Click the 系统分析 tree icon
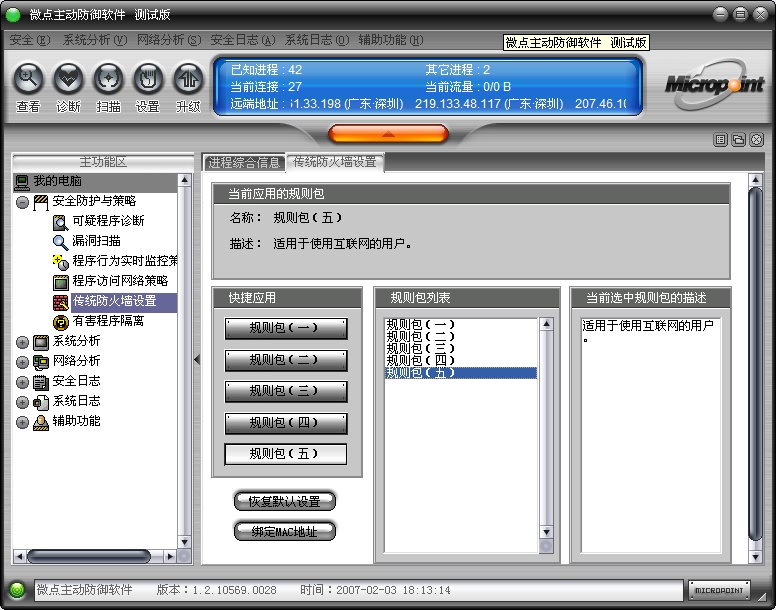 point(41,342)
